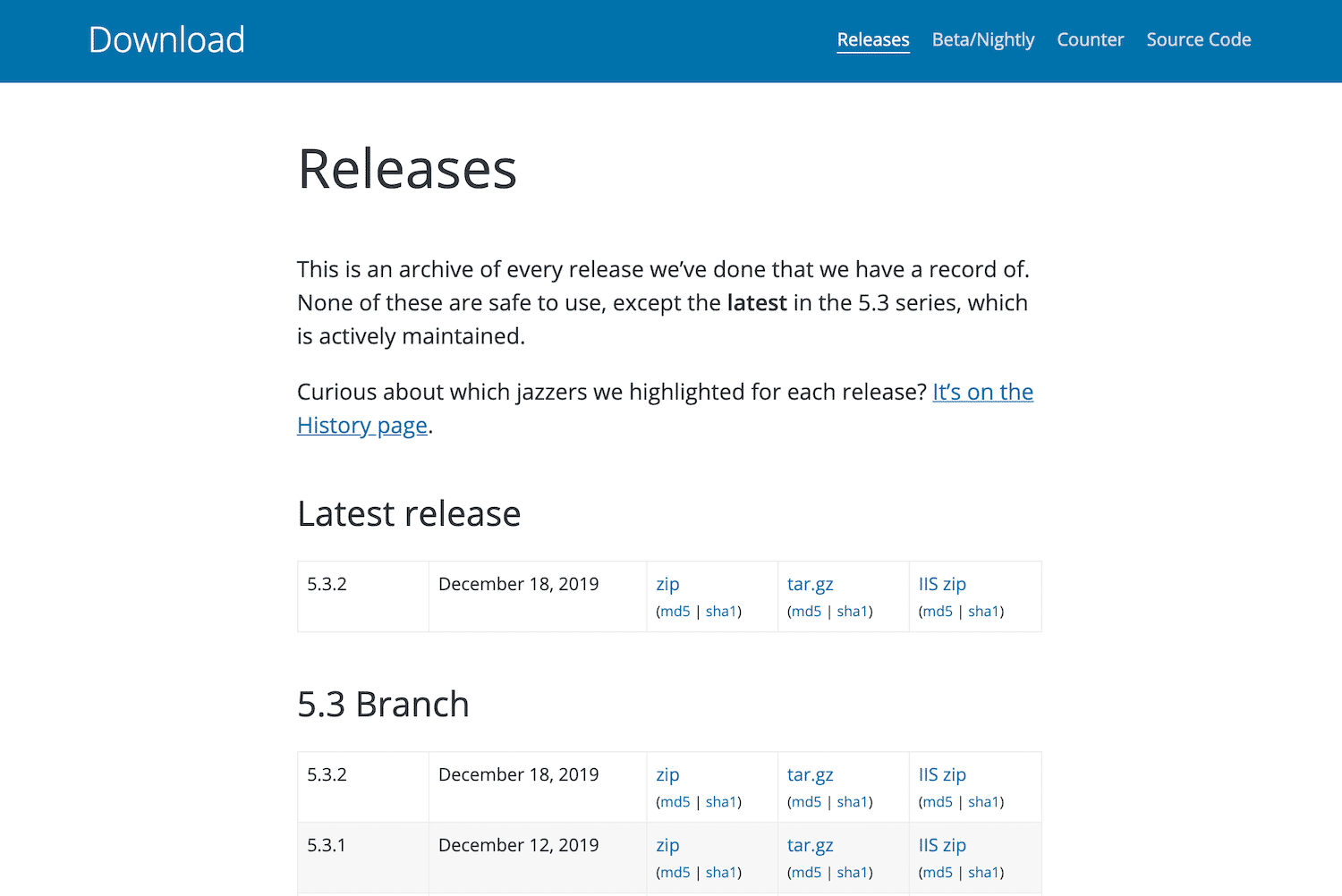
Task: Download the IIS zip for version 5.3.1
Action: tap(941, 845)
